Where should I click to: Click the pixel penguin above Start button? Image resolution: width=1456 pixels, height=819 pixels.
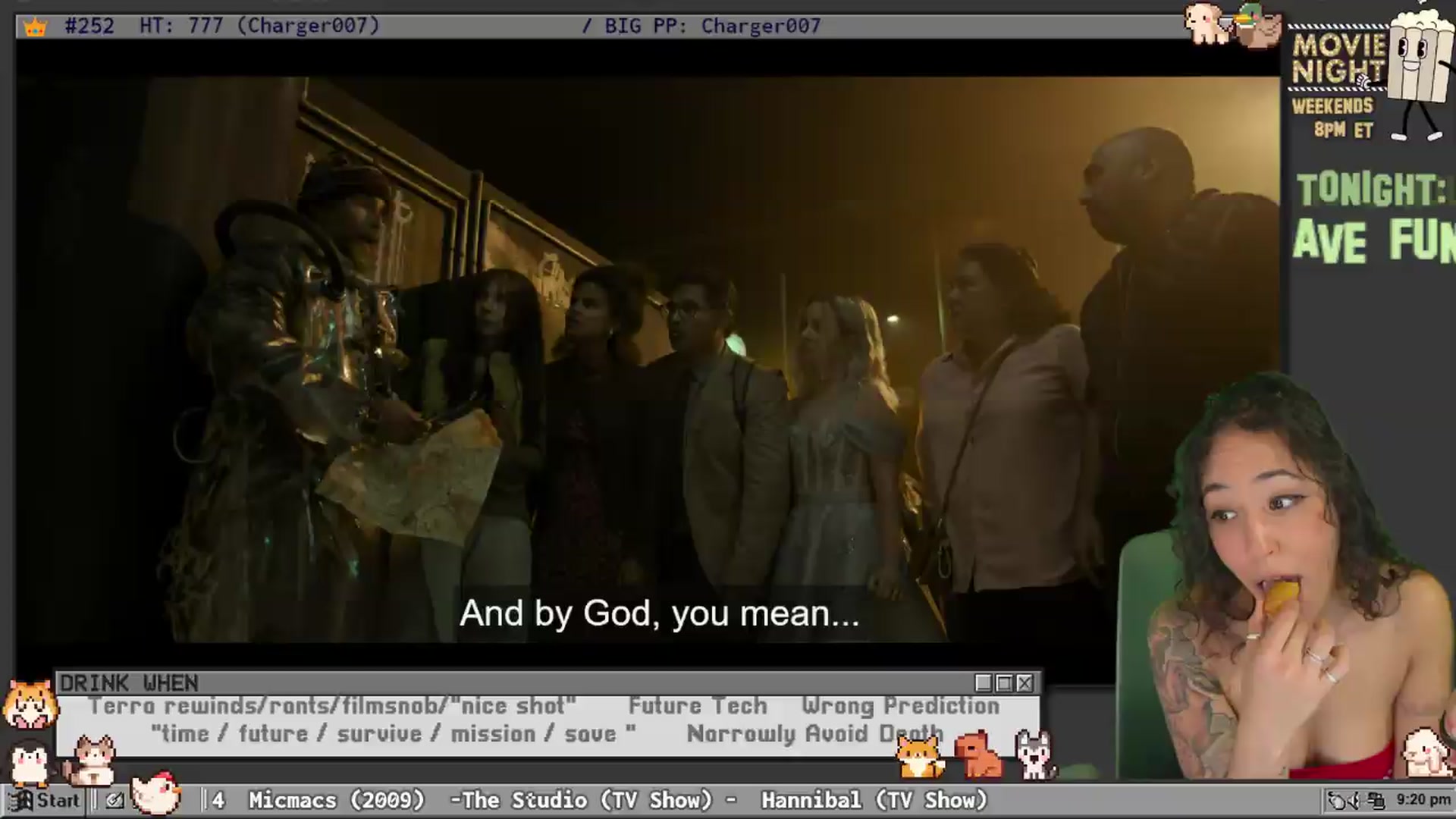[29, 764]
